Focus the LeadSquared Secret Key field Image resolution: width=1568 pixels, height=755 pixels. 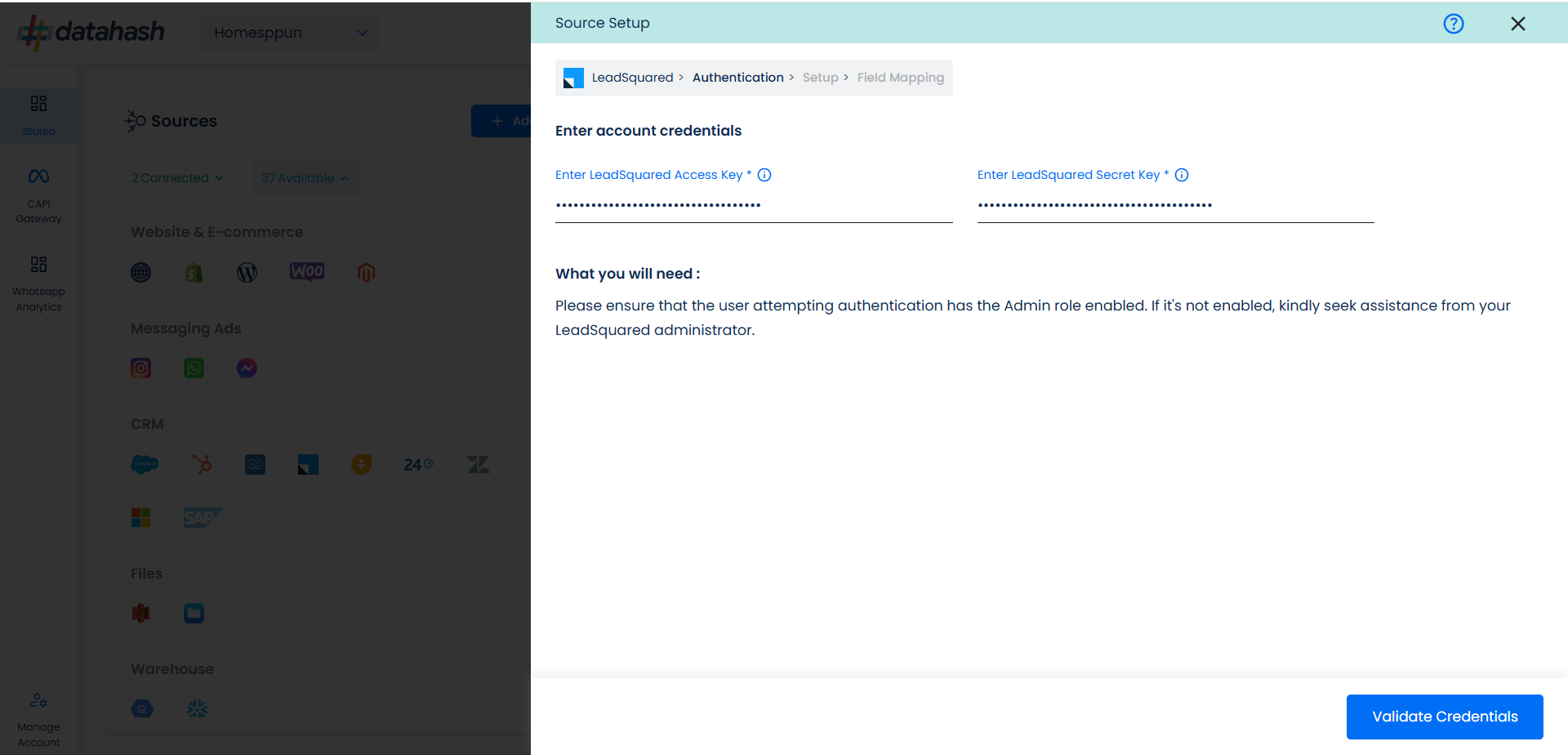[x=1175, y=205]
